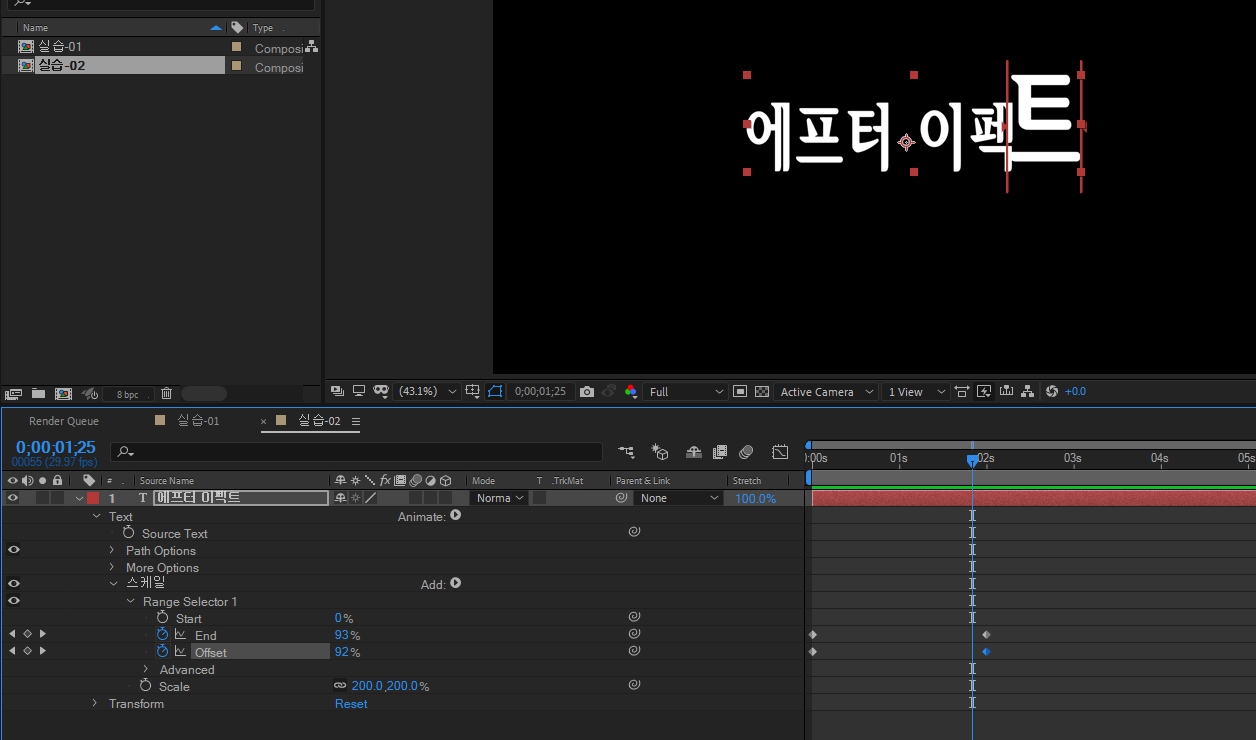
Task: Click the red label color of layer 1
Action: point(93,498)
